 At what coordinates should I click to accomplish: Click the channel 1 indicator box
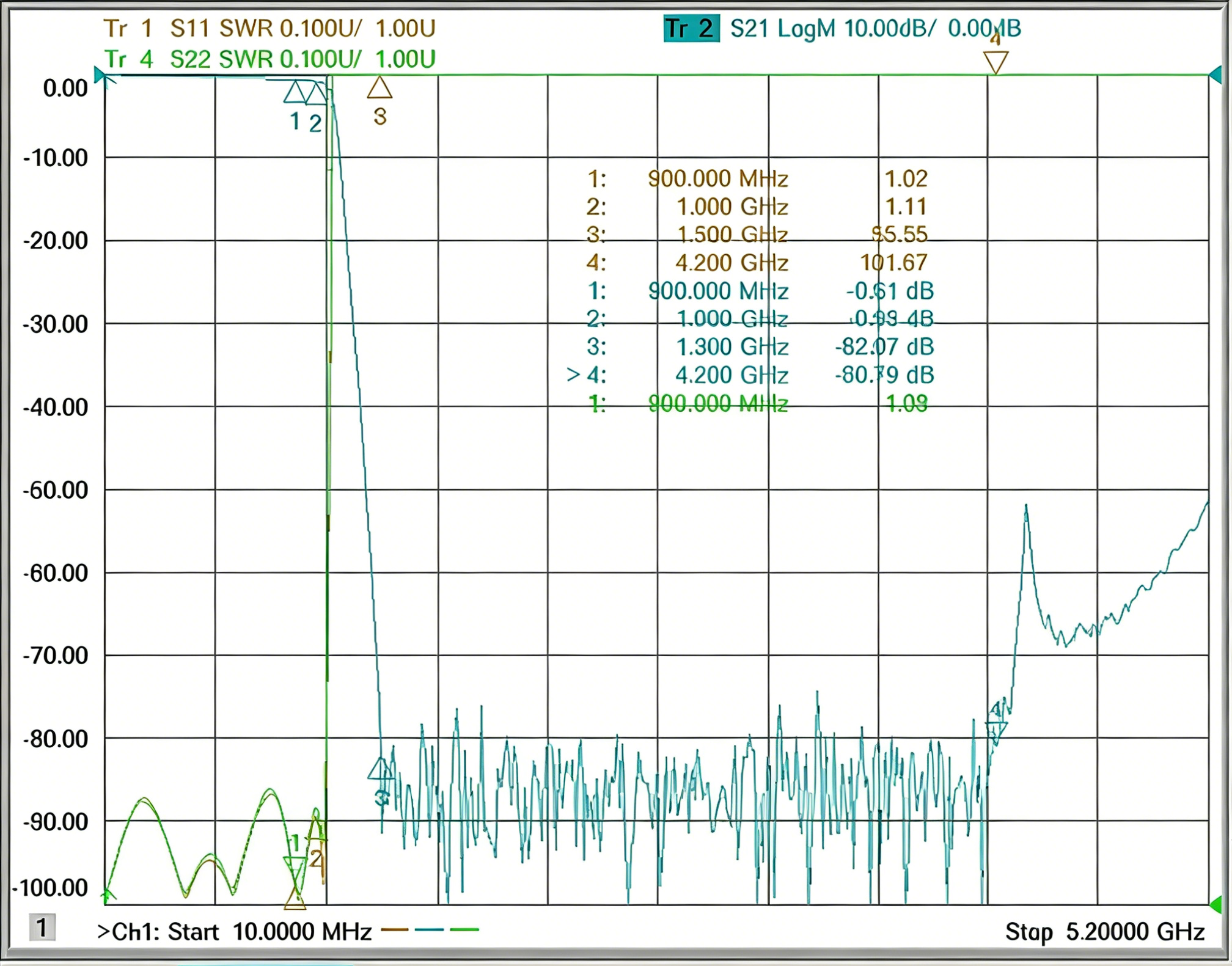click(x=42, y=928)
